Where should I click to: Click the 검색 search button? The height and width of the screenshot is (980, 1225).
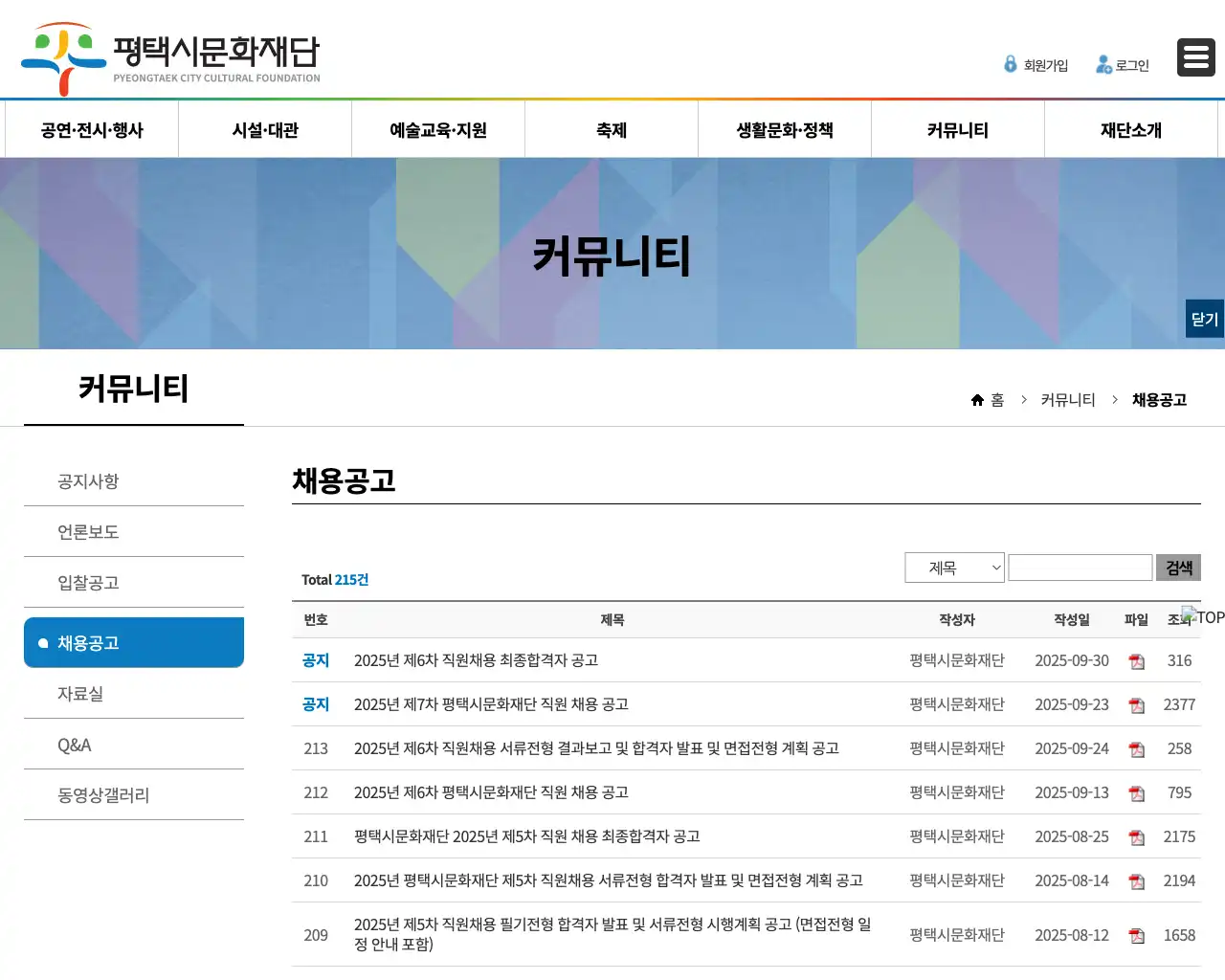[x=1178, y=568]
